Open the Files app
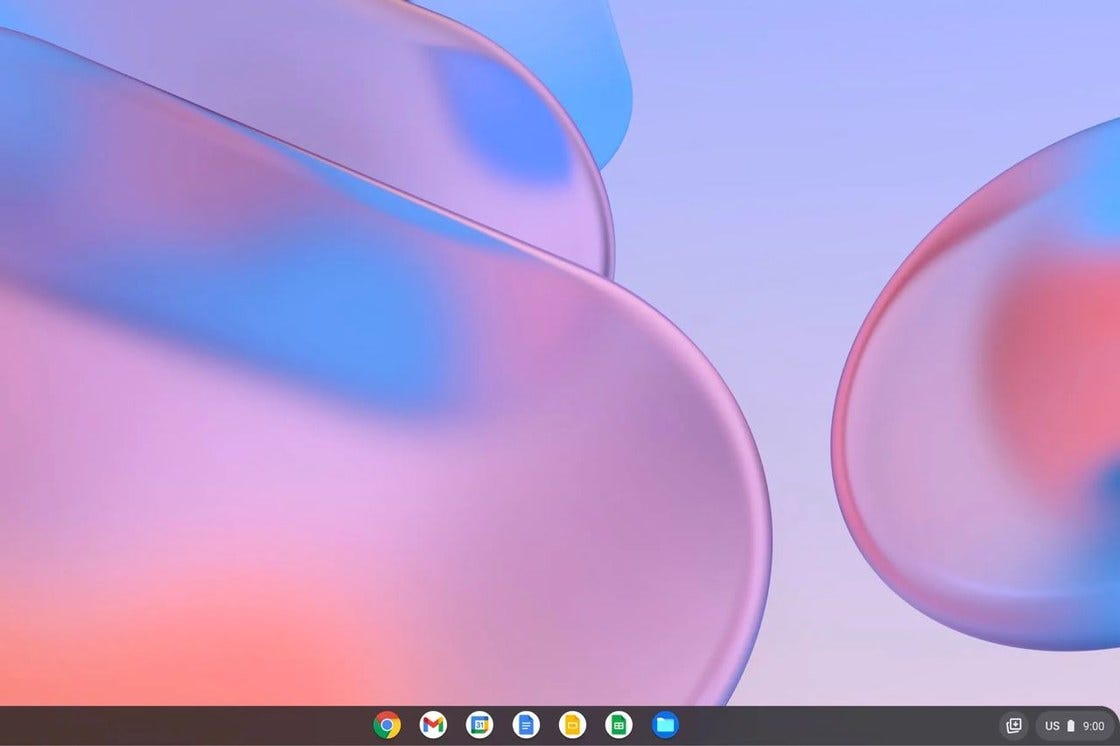 click(x=665, y=725)
